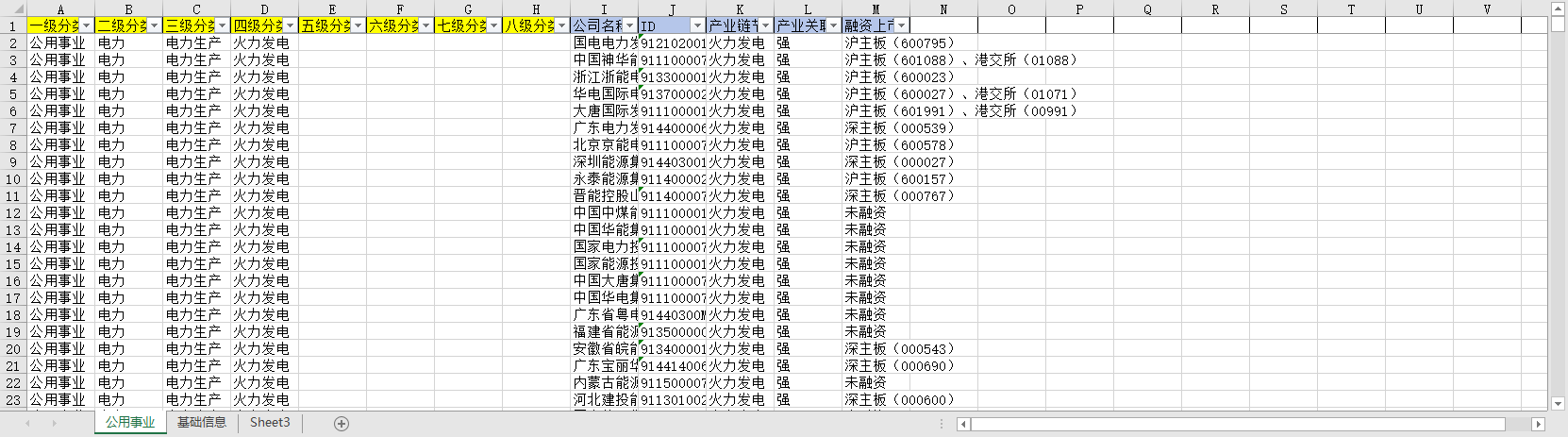Open the 产业链 column filter dropdown
Image resolution: width=1568 pixels, height=437 pixels.
(x=766, y=25)
